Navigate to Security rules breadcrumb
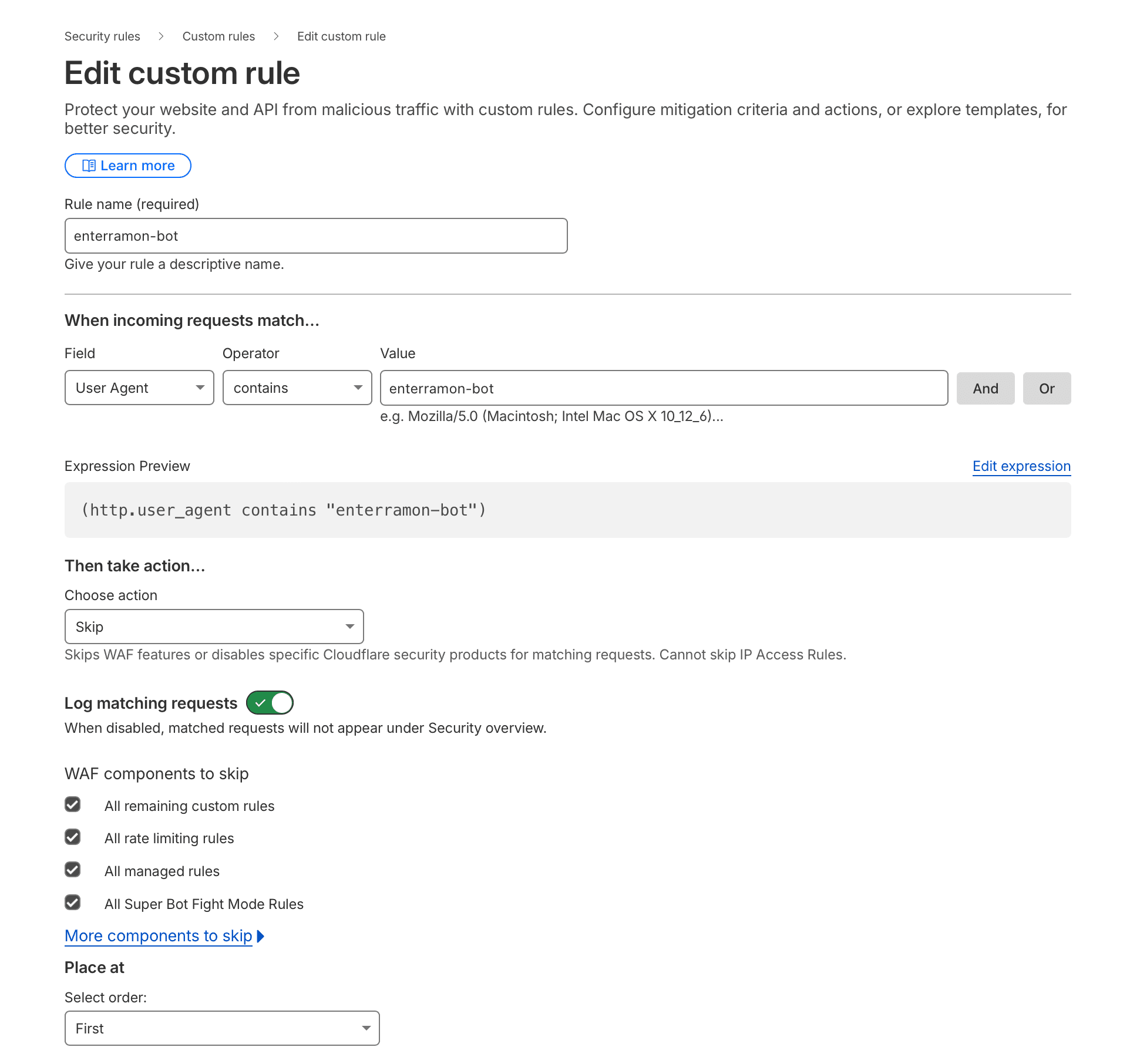The image size is (1130, 1064). click(102, 36)
